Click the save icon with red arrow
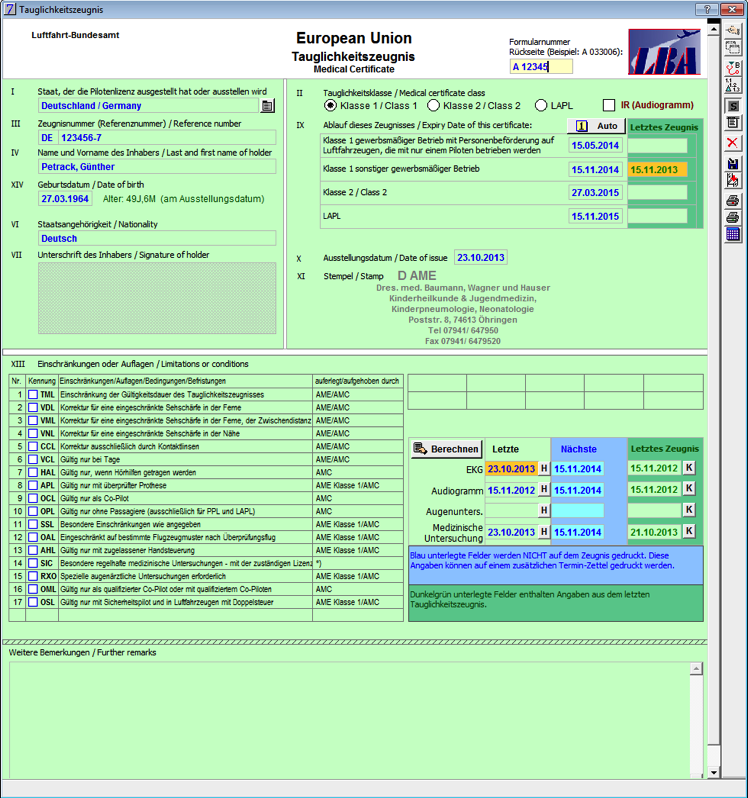 pos(733,180)
